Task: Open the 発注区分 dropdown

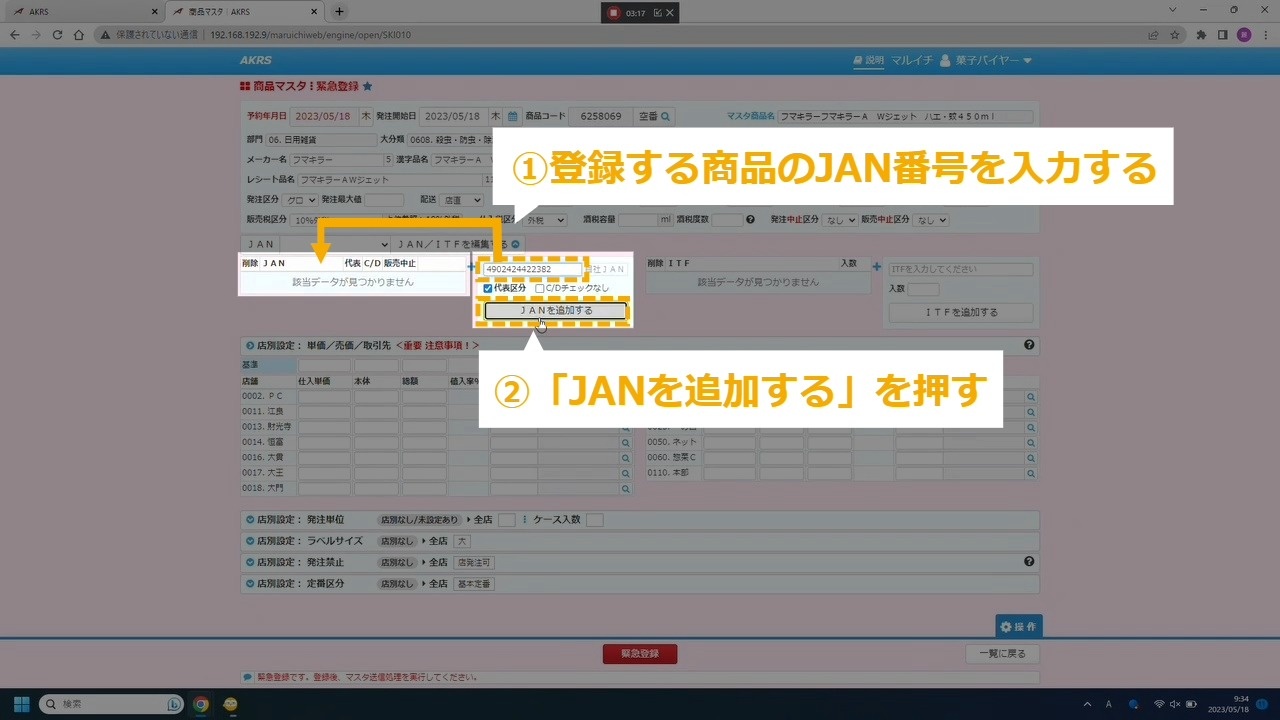Action: point(301,200)
